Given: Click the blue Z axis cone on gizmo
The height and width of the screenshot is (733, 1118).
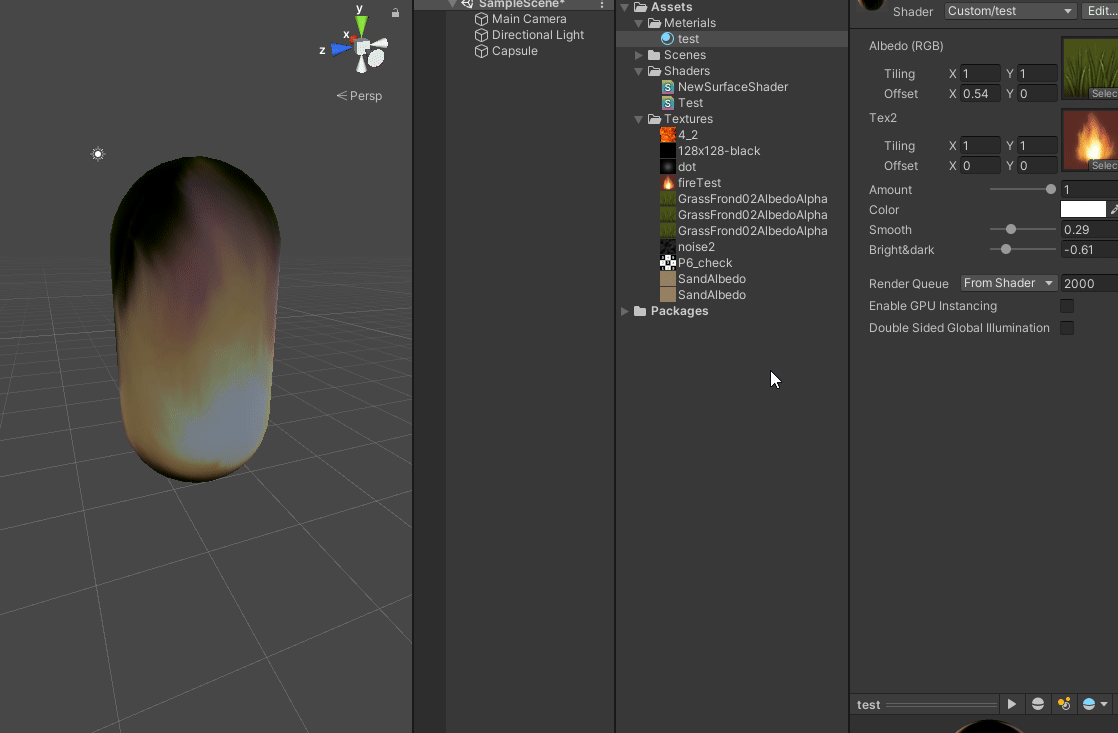Looking at the screenshot, I should (342, 49).
